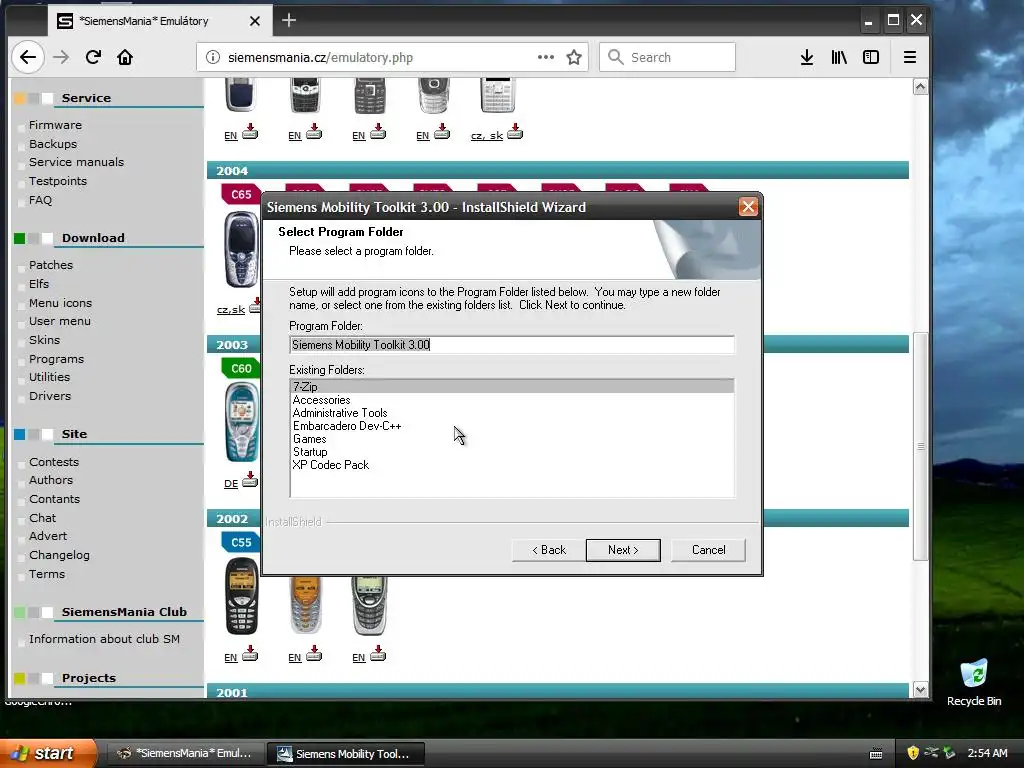Click the security shield tray icon

[x=913, y=753]
